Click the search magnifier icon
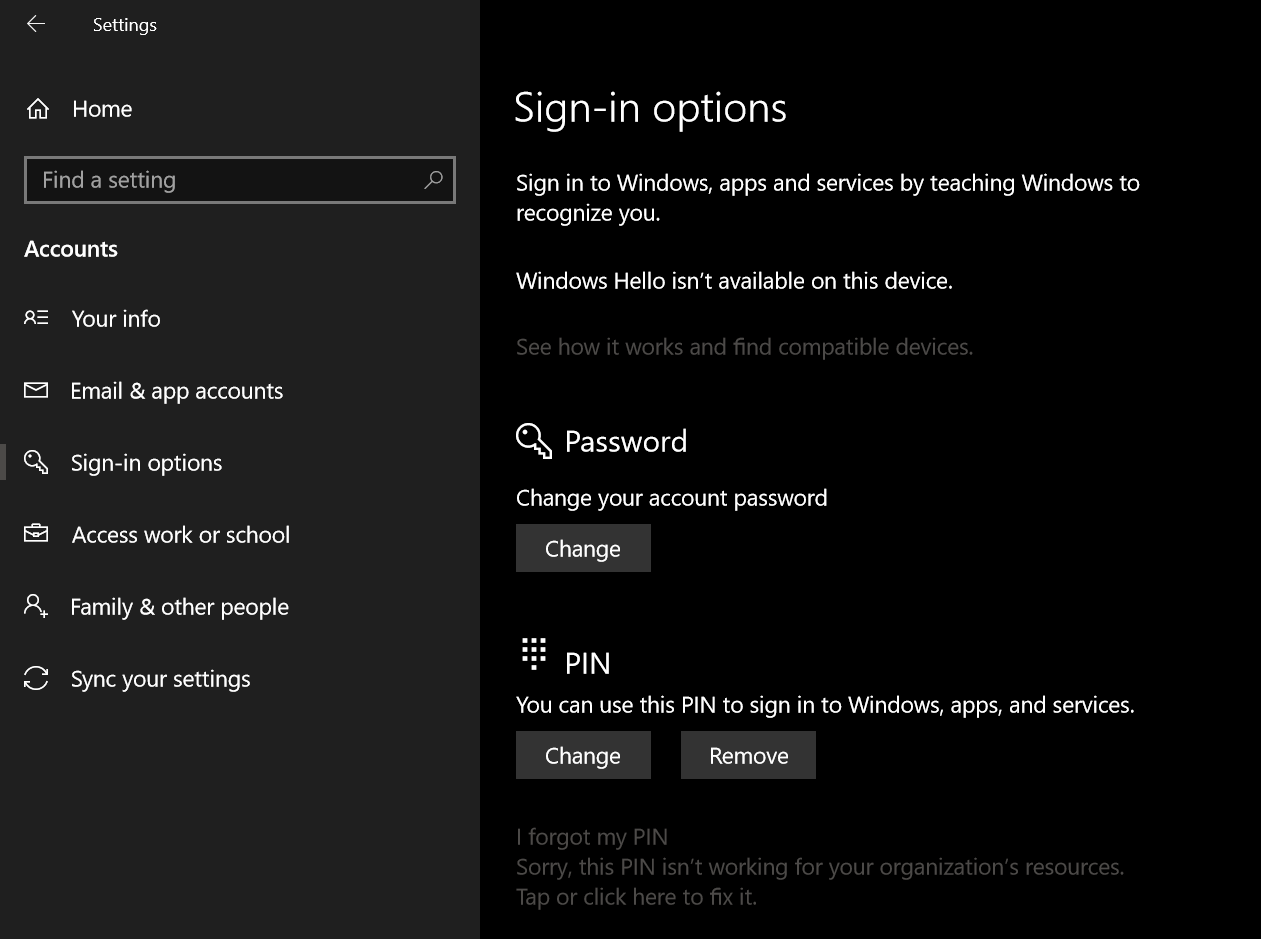 (x=433, y=180)
